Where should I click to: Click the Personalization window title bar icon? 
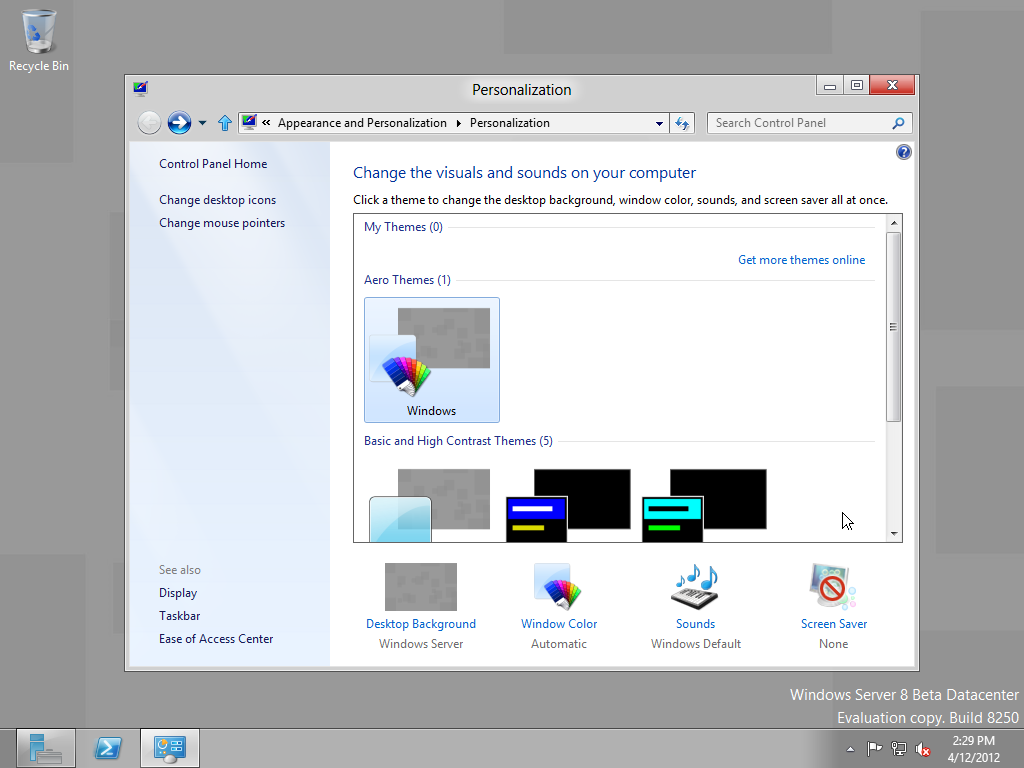click(x=140, y=89)
